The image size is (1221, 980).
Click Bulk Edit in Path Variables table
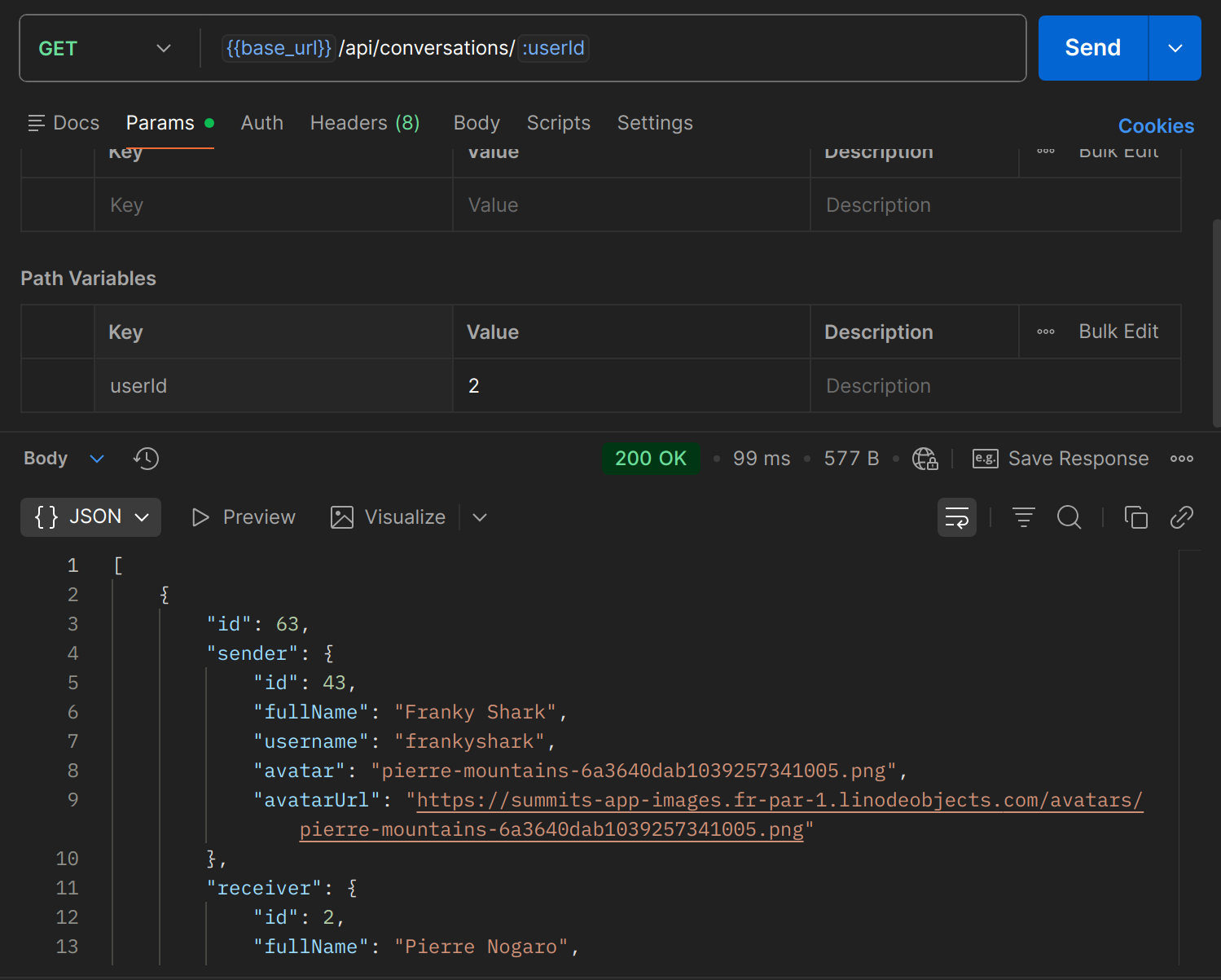click(x=1118, y=332)
